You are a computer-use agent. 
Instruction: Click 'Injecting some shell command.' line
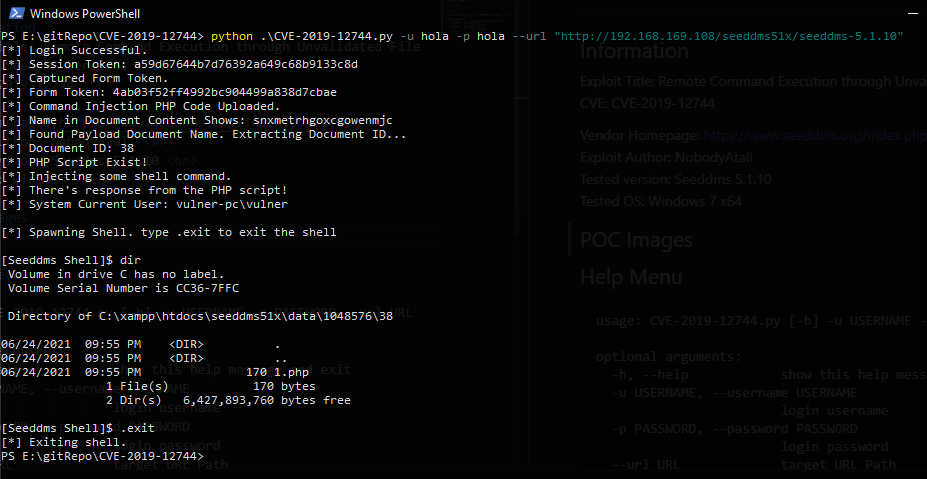point(116,176)
